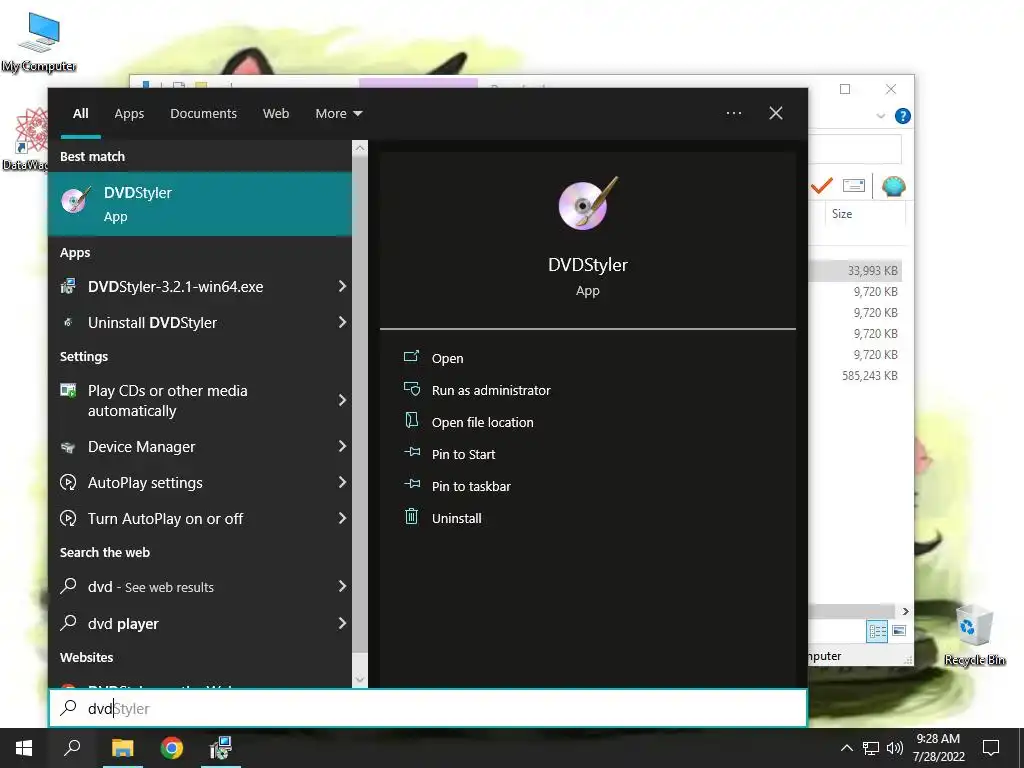Click scroll down arrow of results list
The height and width of the screenshot is (768, 1024).
pyautogui.click(x=360, y=680)
